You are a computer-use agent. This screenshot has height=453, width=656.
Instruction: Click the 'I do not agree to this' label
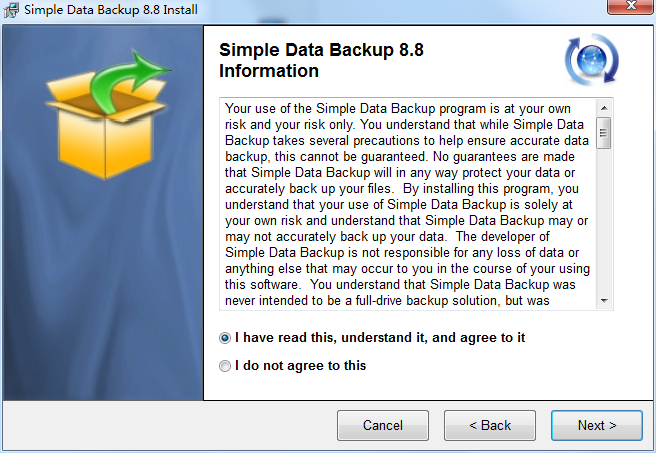(300, 366)
